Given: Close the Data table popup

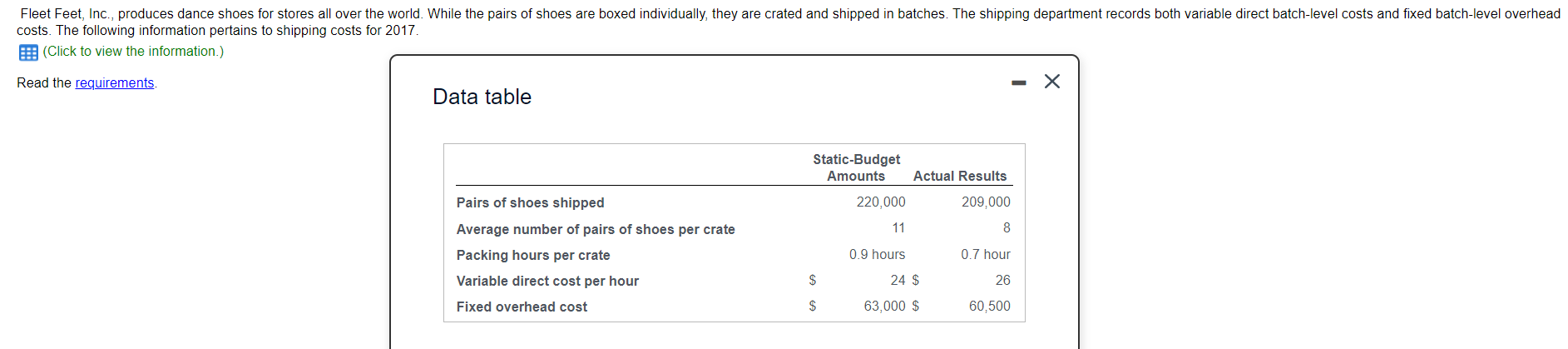Looking at the screenshot, I should point(1051,82).
